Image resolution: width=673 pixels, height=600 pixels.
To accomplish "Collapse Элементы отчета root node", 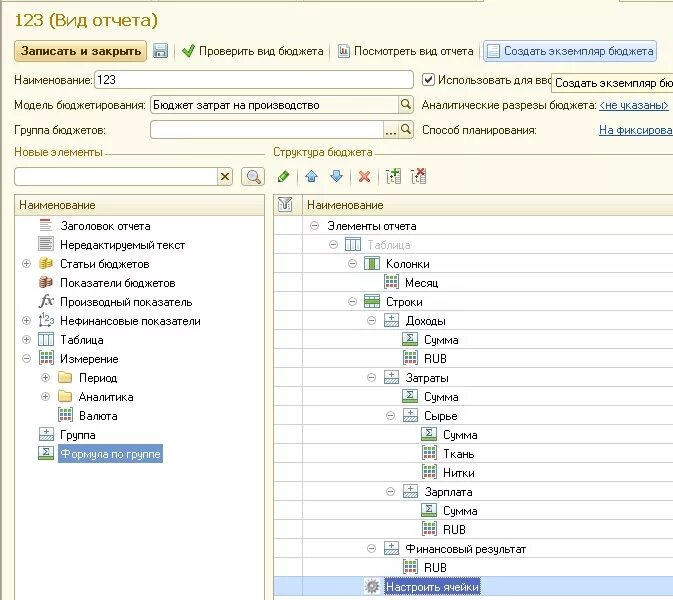I will 315,226.
